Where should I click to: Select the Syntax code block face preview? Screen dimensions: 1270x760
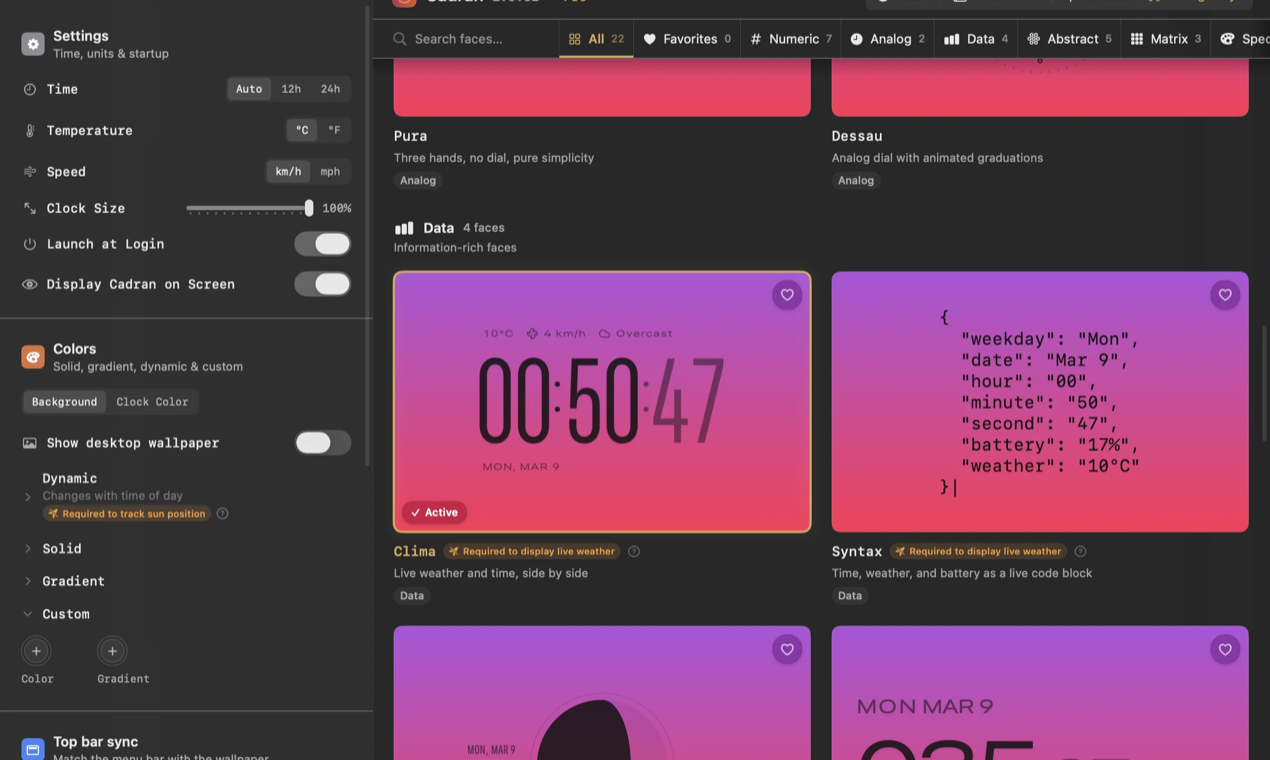pyautogui.click(x=1040, y=402)
